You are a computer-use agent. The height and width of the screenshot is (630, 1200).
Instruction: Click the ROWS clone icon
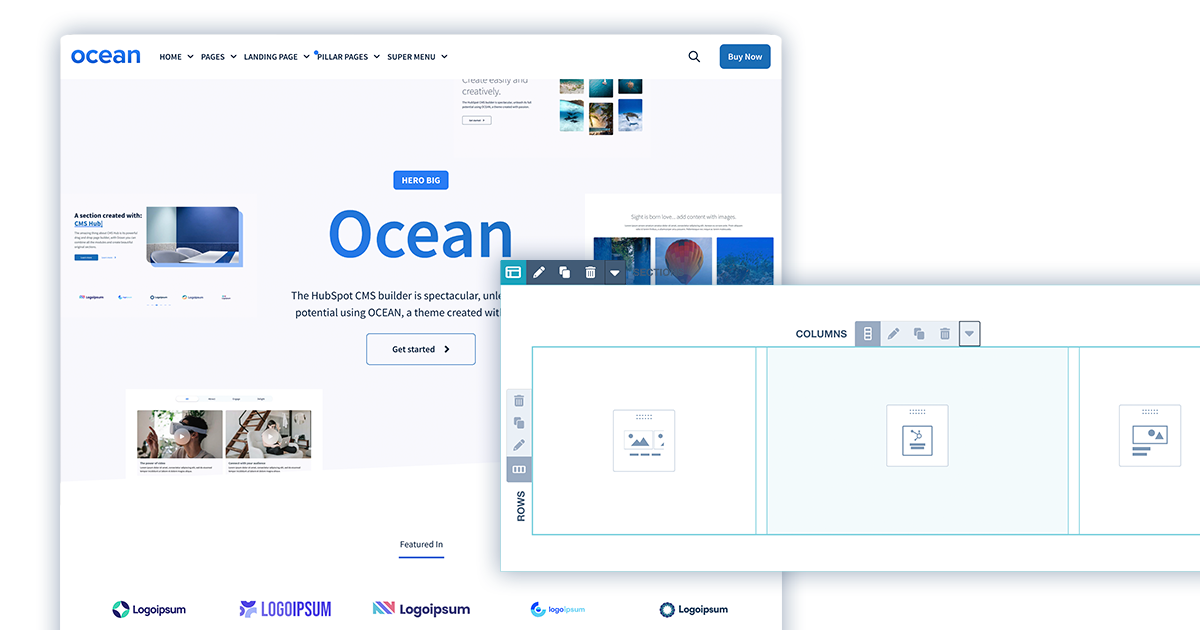point(519,423)
